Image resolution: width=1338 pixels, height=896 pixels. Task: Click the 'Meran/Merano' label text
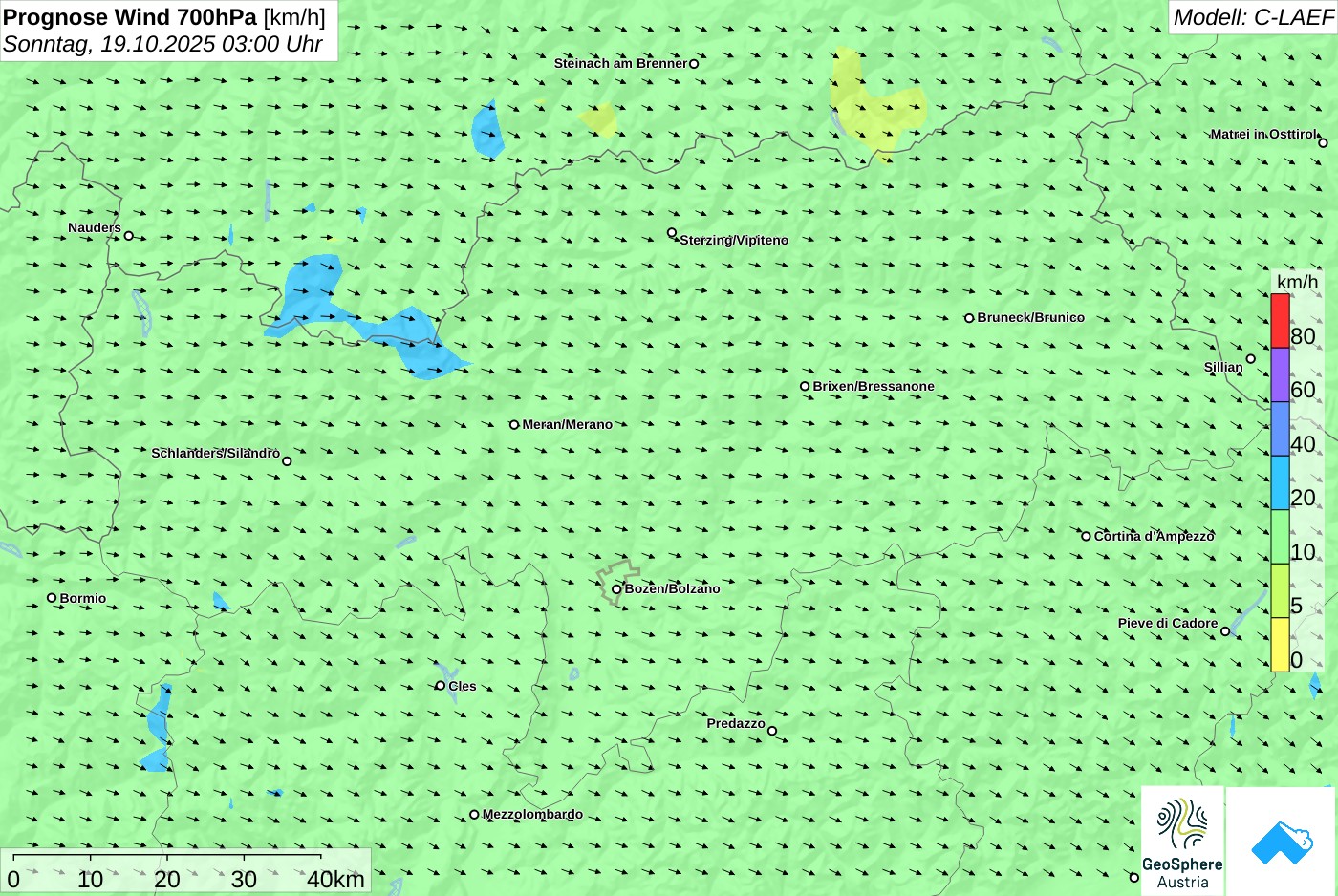[x=568, y=424]
